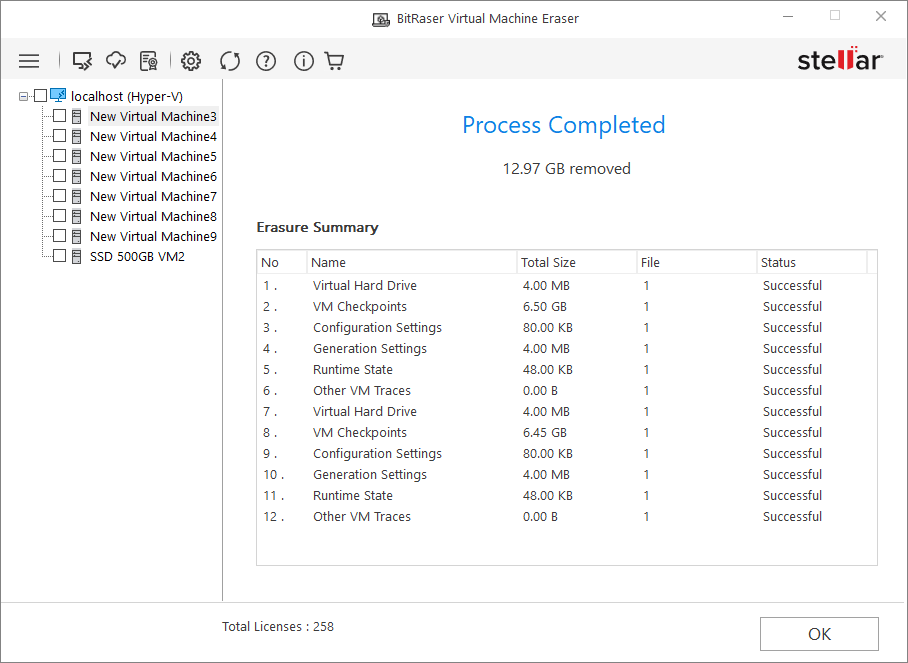
Task: Tick the localhost (Hyper-V) checkbox
Action: coord(41,96)
